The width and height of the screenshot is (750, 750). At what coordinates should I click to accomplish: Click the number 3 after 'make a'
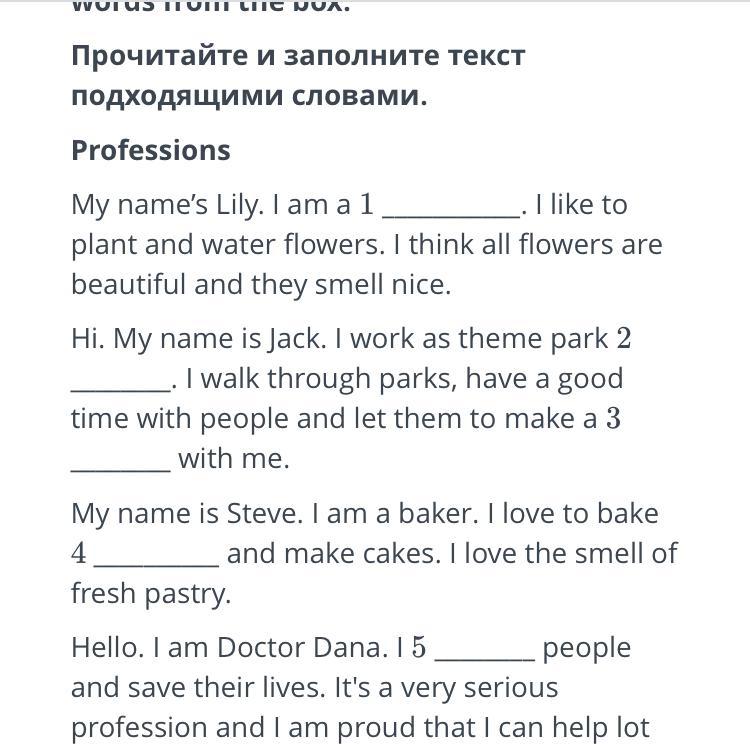(x=614, y=419)
